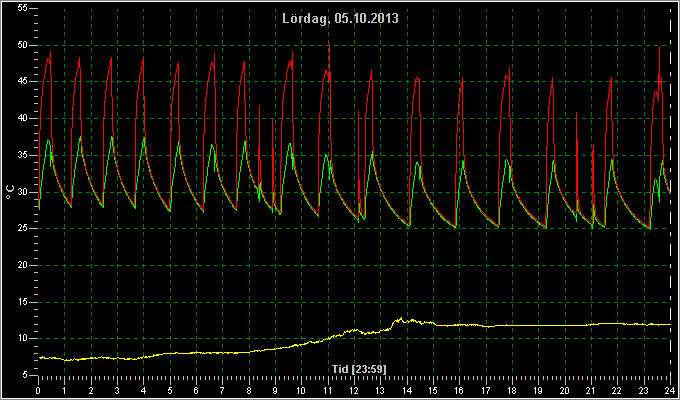Select hour 12 on the time axis

click(x=354, y=390)
